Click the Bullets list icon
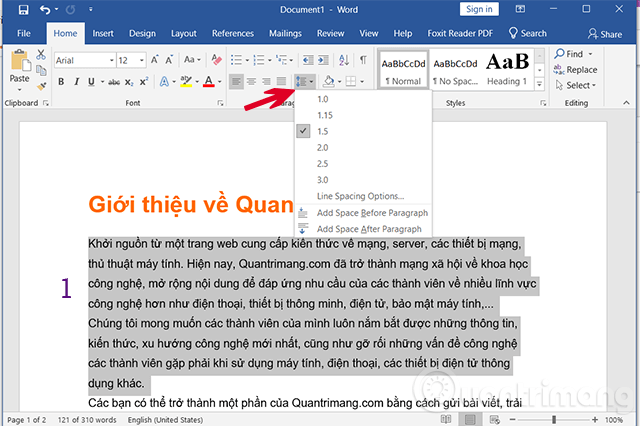This screenshot has height=426, width=640. pyautogui.click(x=236, y=60)
